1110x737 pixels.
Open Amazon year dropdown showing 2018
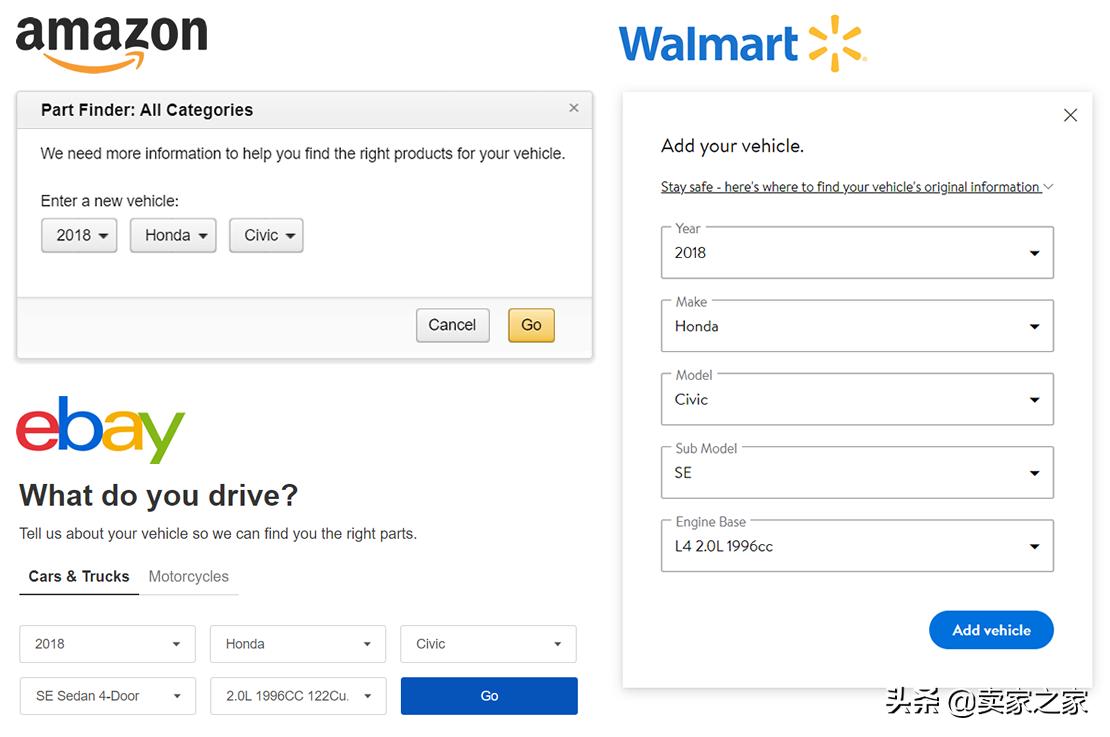(x=79, y=235)
